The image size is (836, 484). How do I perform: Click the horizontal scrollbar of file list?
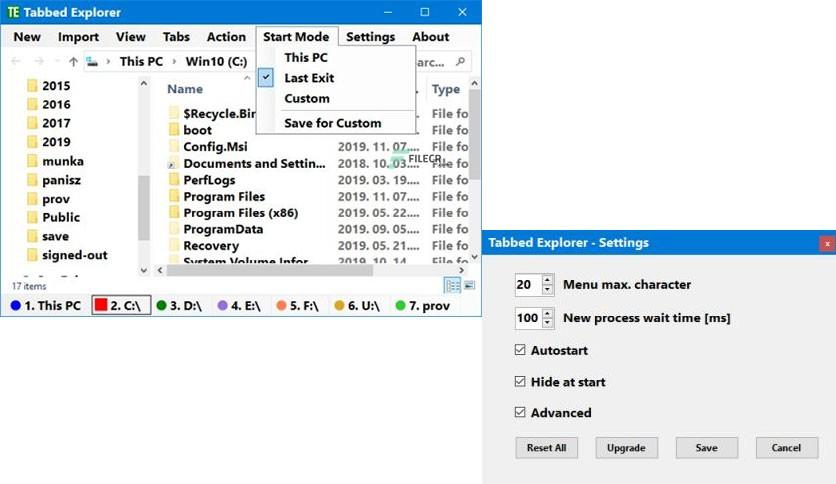pos(270,271)
